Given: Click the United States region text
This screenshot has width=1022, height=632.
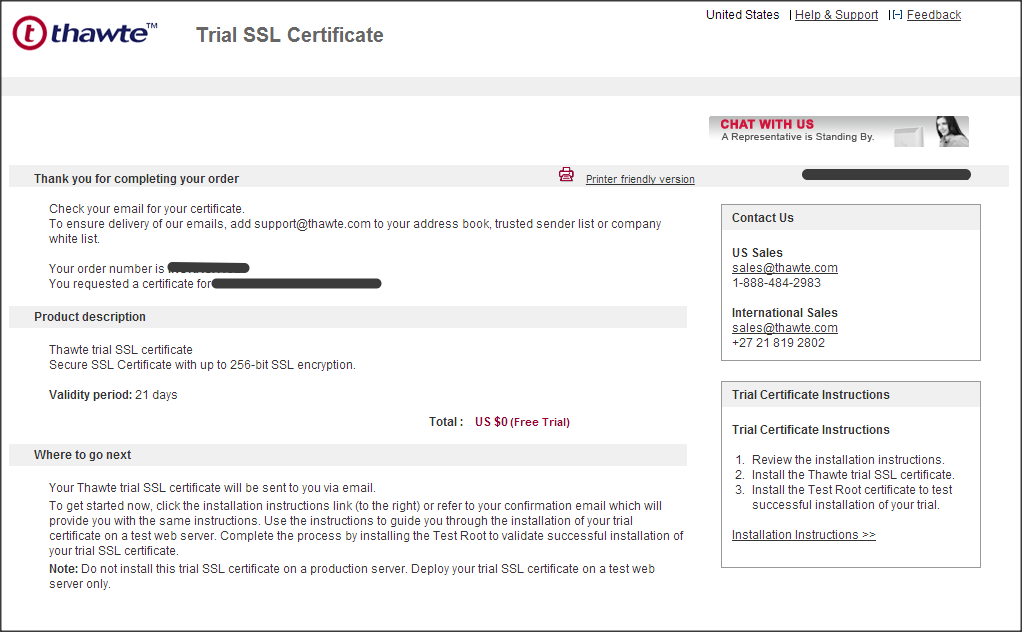Looking at the screenshot, I should (742, 14).
